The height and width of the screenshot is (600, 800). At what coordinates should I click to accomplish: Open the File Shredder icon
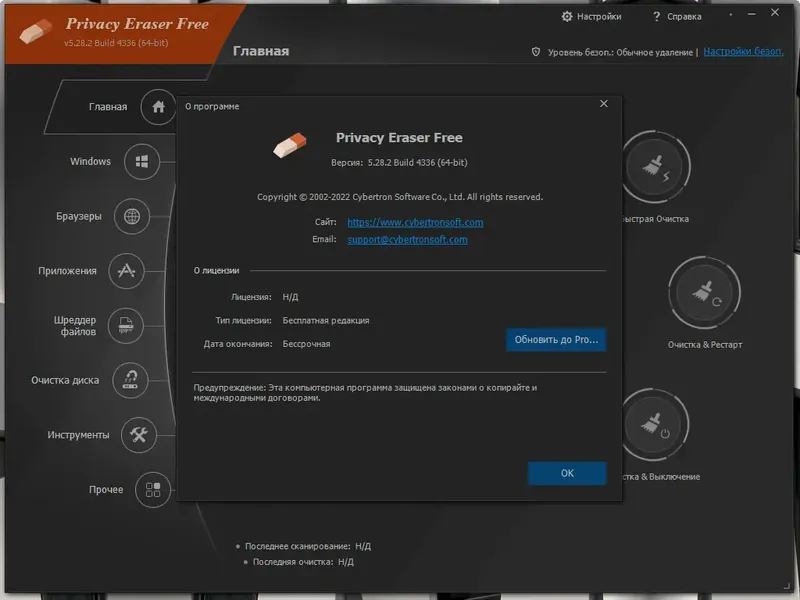pyautogui.click(x=126, y=326)
